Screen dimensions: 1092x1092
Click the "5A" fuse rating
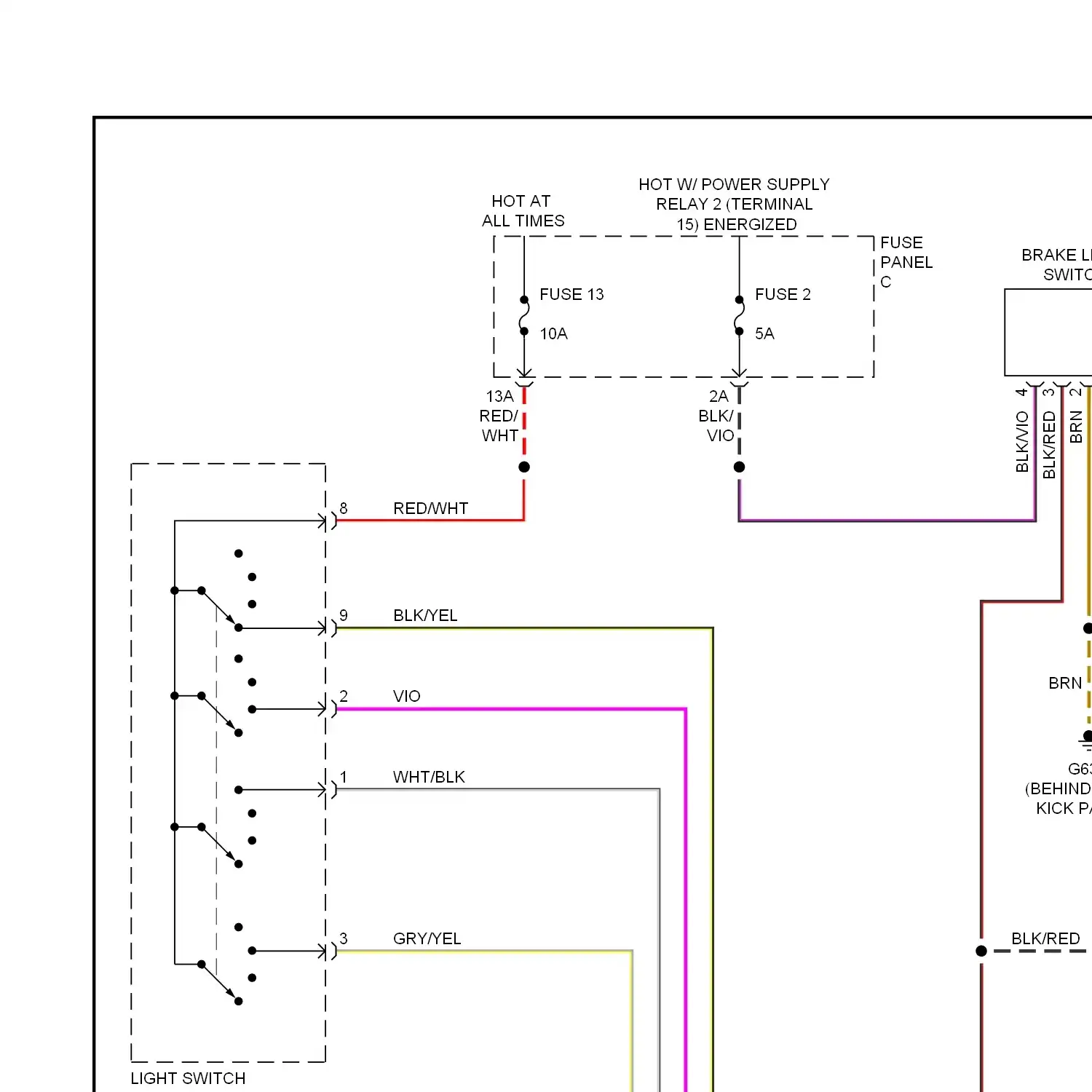click(x=764, y=333)
